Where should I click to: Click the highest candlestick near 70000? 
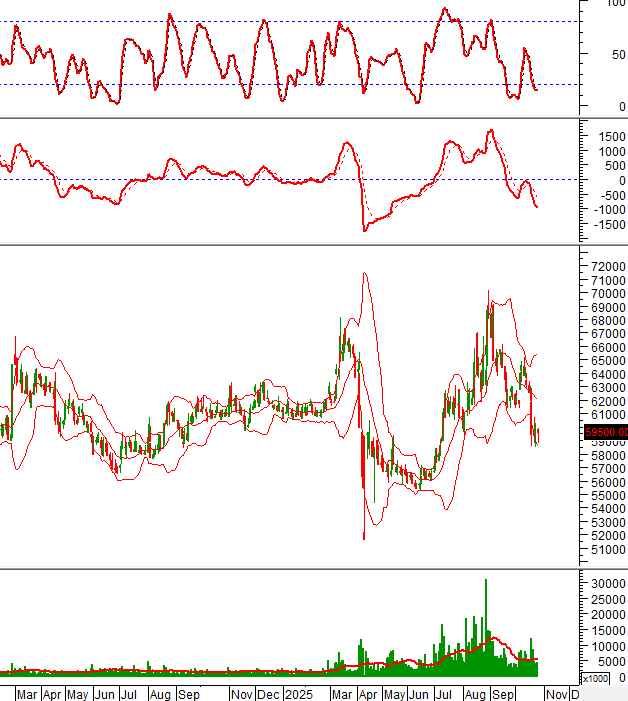(488, 296)
